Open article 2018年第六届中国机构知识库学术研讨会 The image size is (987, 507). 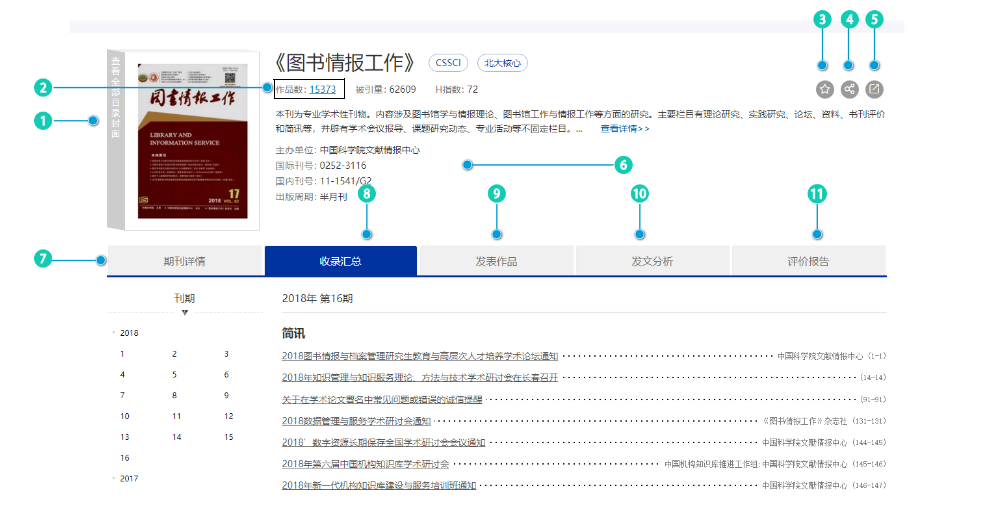(x=365, y=464)
